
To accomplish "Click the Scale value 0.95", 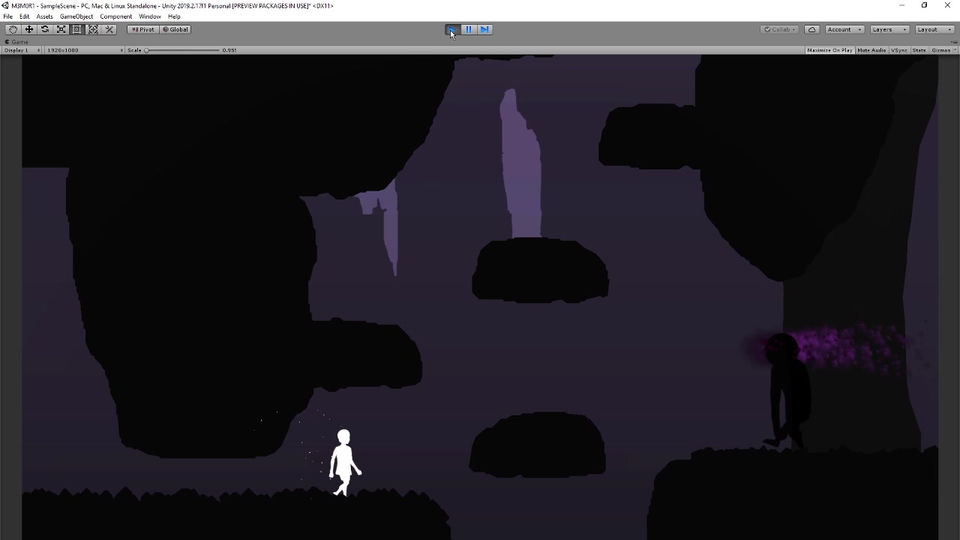I will pos(229,50).
